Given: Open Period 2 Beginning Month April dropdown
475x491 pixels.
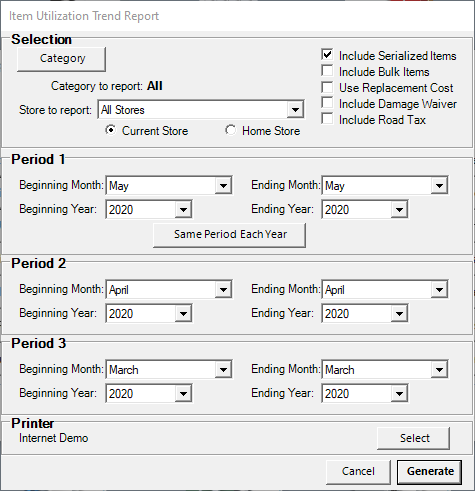Looking at the screenshot, I should (x=169, y=289).
